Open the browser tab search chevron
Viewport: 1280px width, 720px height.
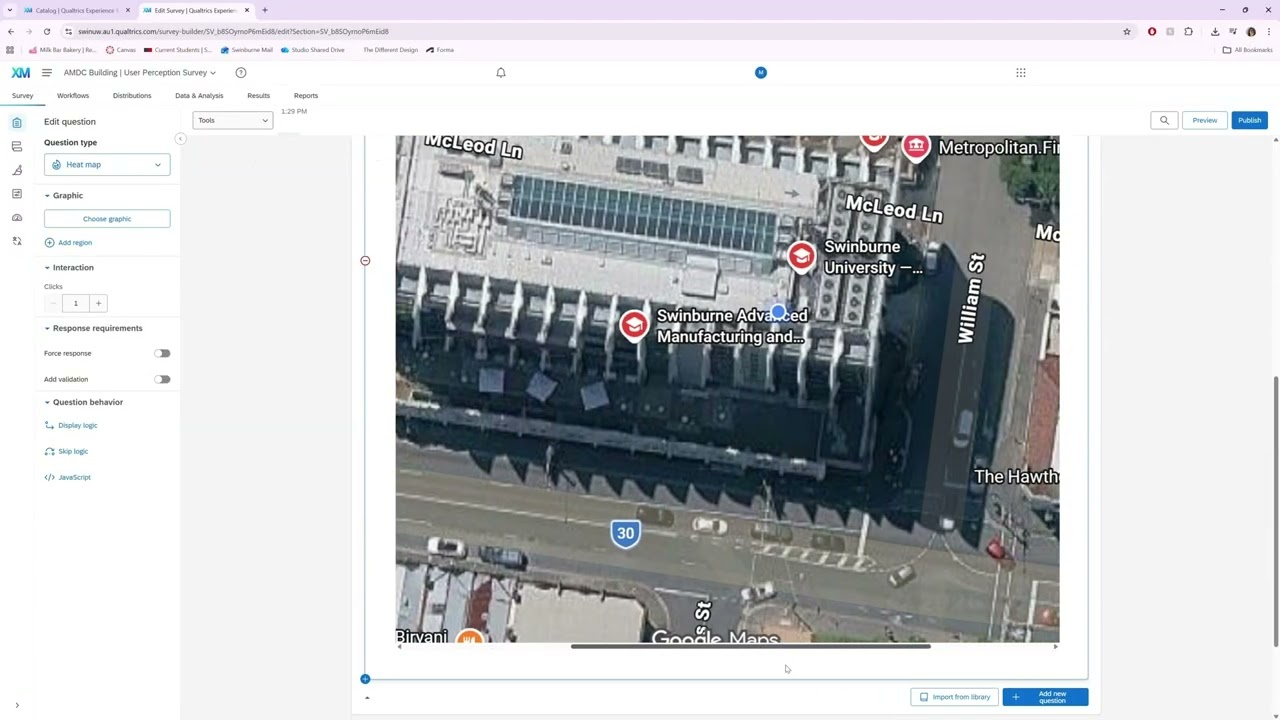pos(10,10)
